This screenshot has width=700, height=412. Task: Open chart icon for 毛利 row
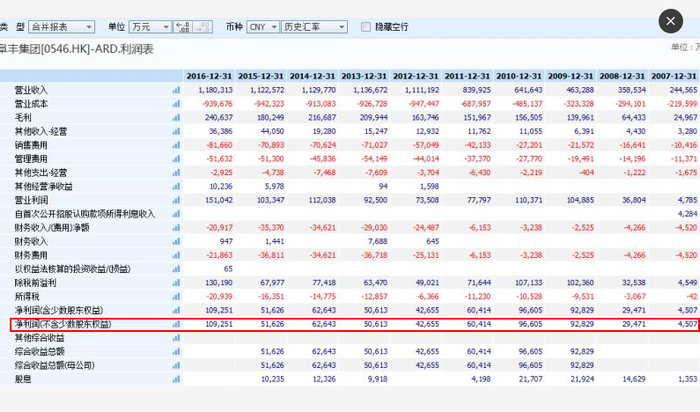[176, 118]
